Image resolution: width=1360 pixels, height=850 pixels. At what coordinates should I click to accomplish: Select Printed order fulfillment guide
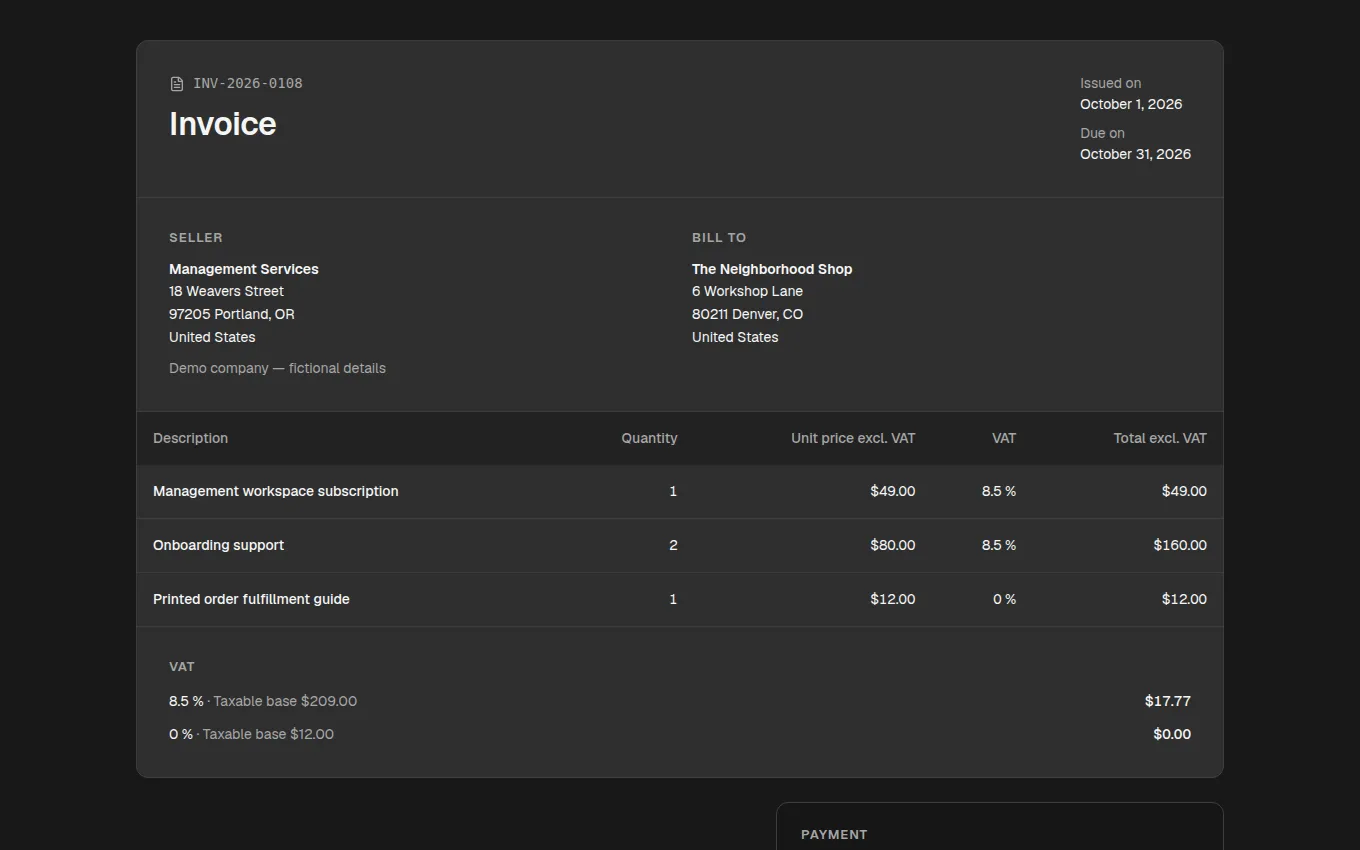click(251, 599)
